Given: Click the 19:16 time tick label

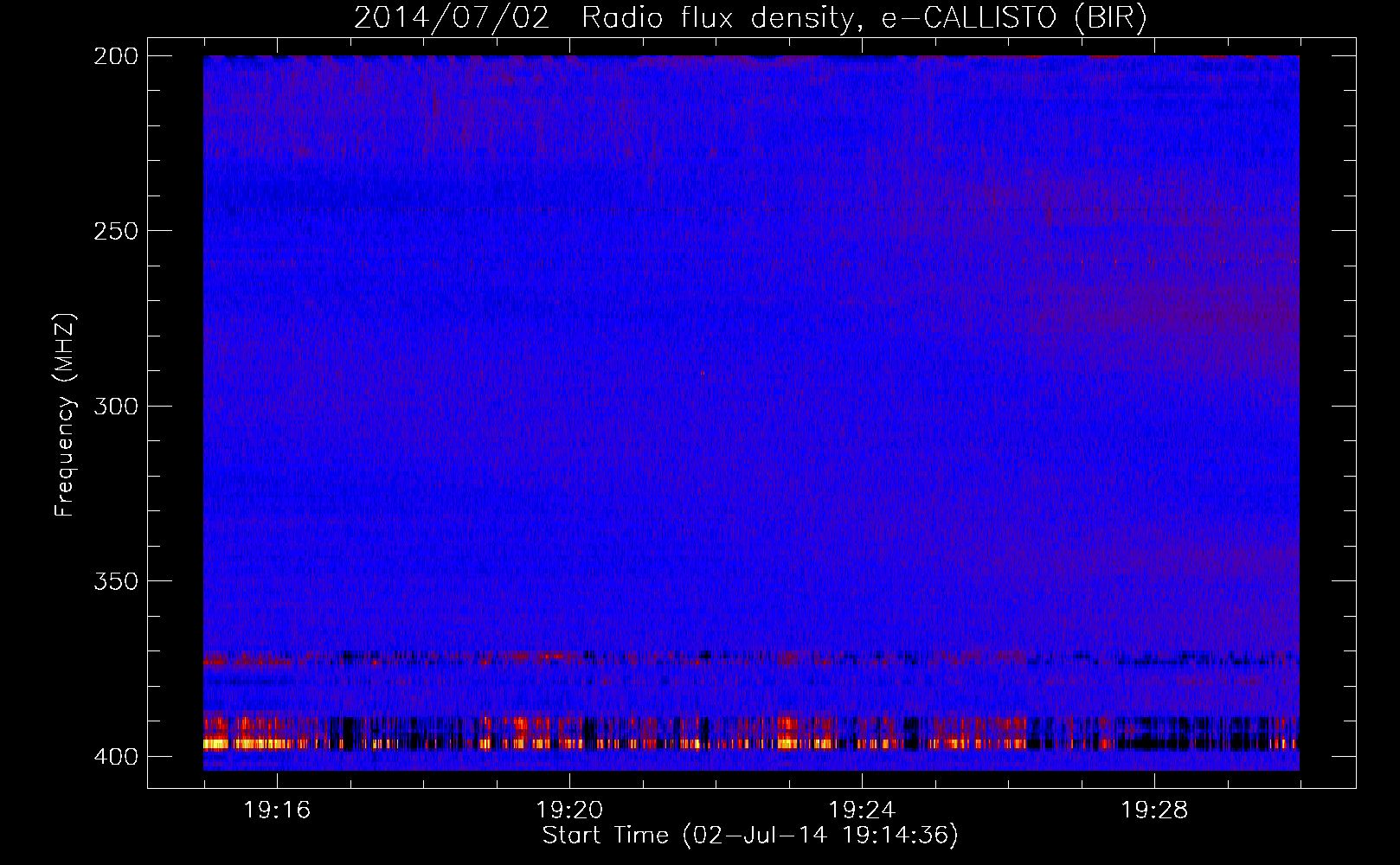Looking at the screenshot, I should click(277, 811).
